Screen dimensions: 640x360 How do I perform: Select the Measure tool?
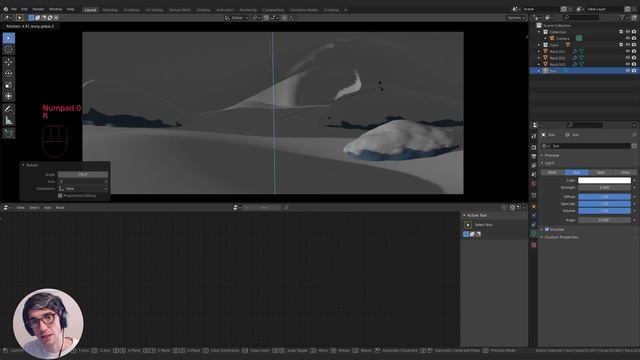[x=9, y=120]
